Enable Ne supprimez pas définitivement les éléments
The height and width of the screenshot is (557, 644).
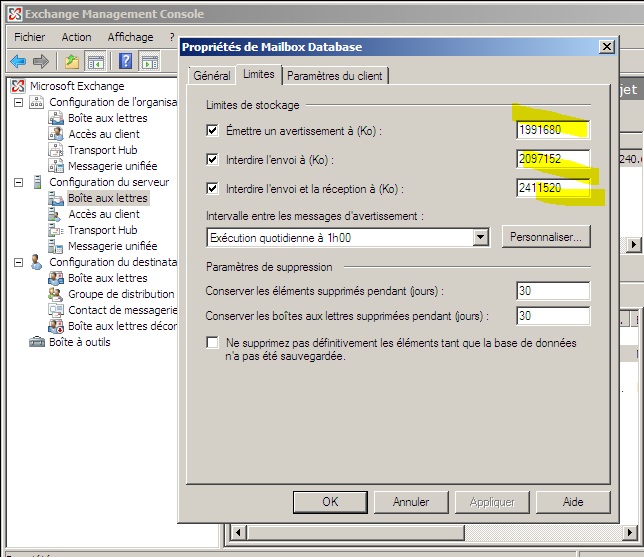[x=212, y=342]
